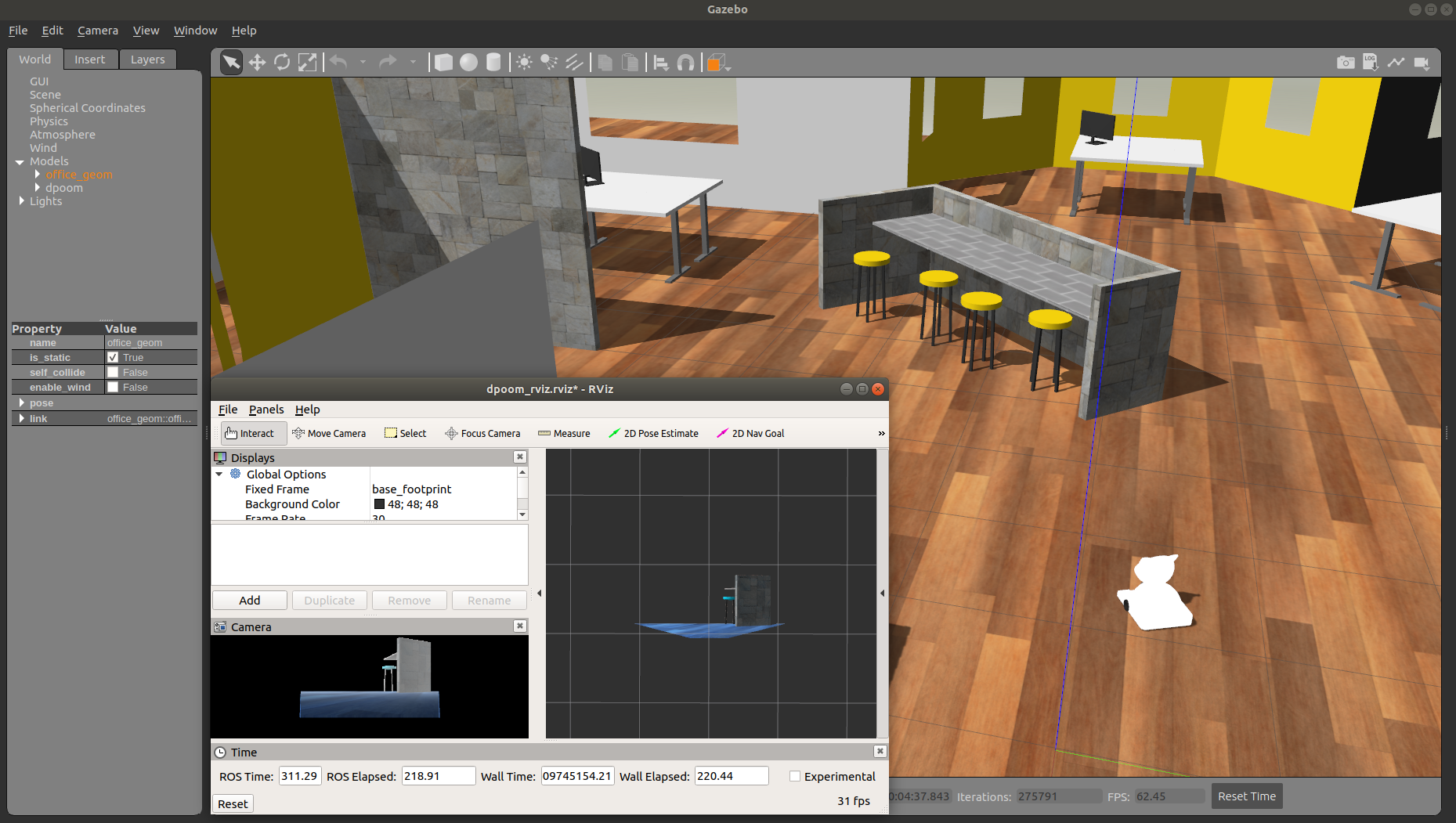Click the Add display button
The height and width of the screenshot is (823, 1456).
[250, 601]
